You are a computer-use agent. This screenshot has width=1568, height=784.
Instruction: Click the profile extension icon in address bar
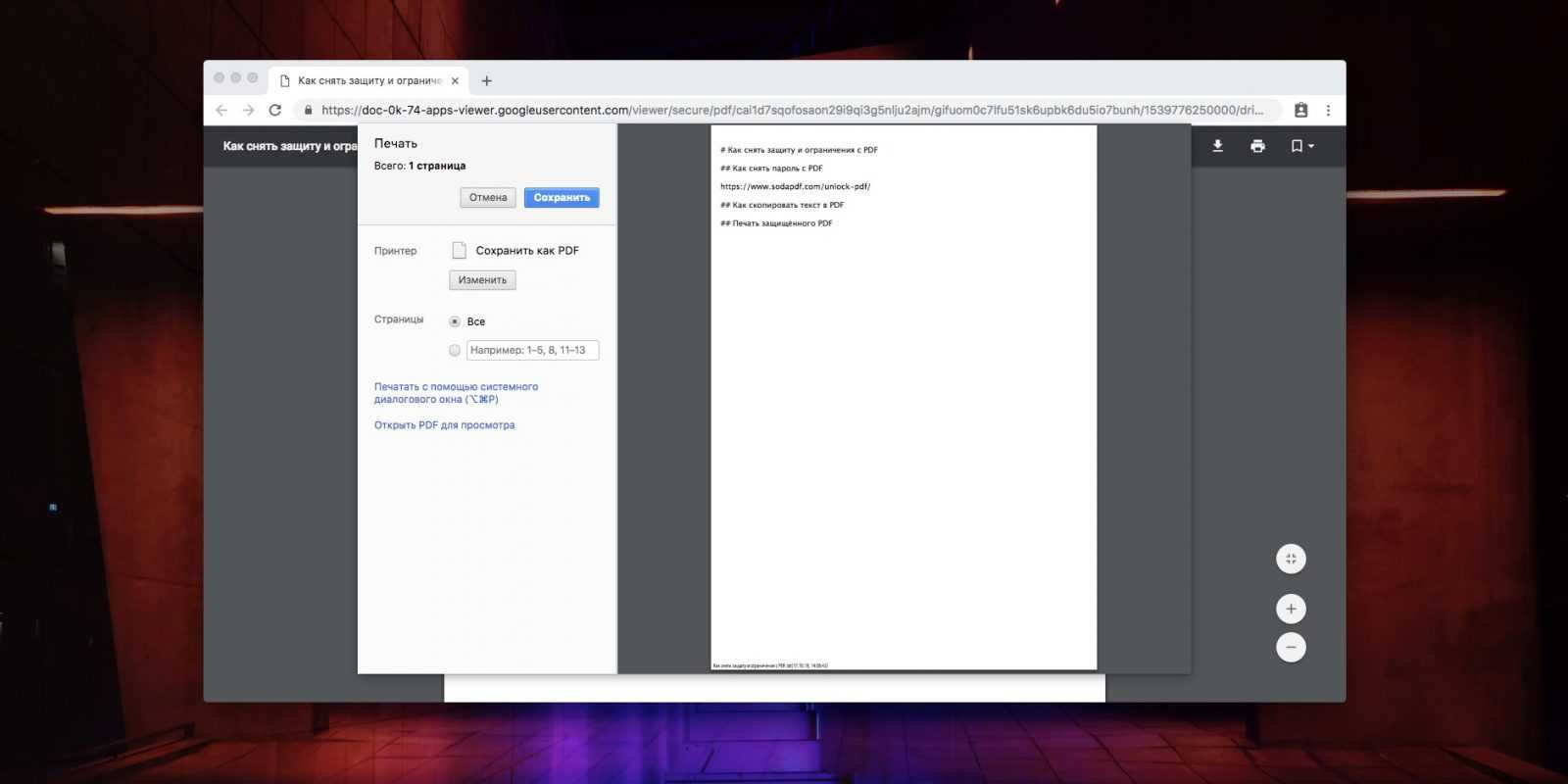pyautogui.click(x=1300, y=110)
